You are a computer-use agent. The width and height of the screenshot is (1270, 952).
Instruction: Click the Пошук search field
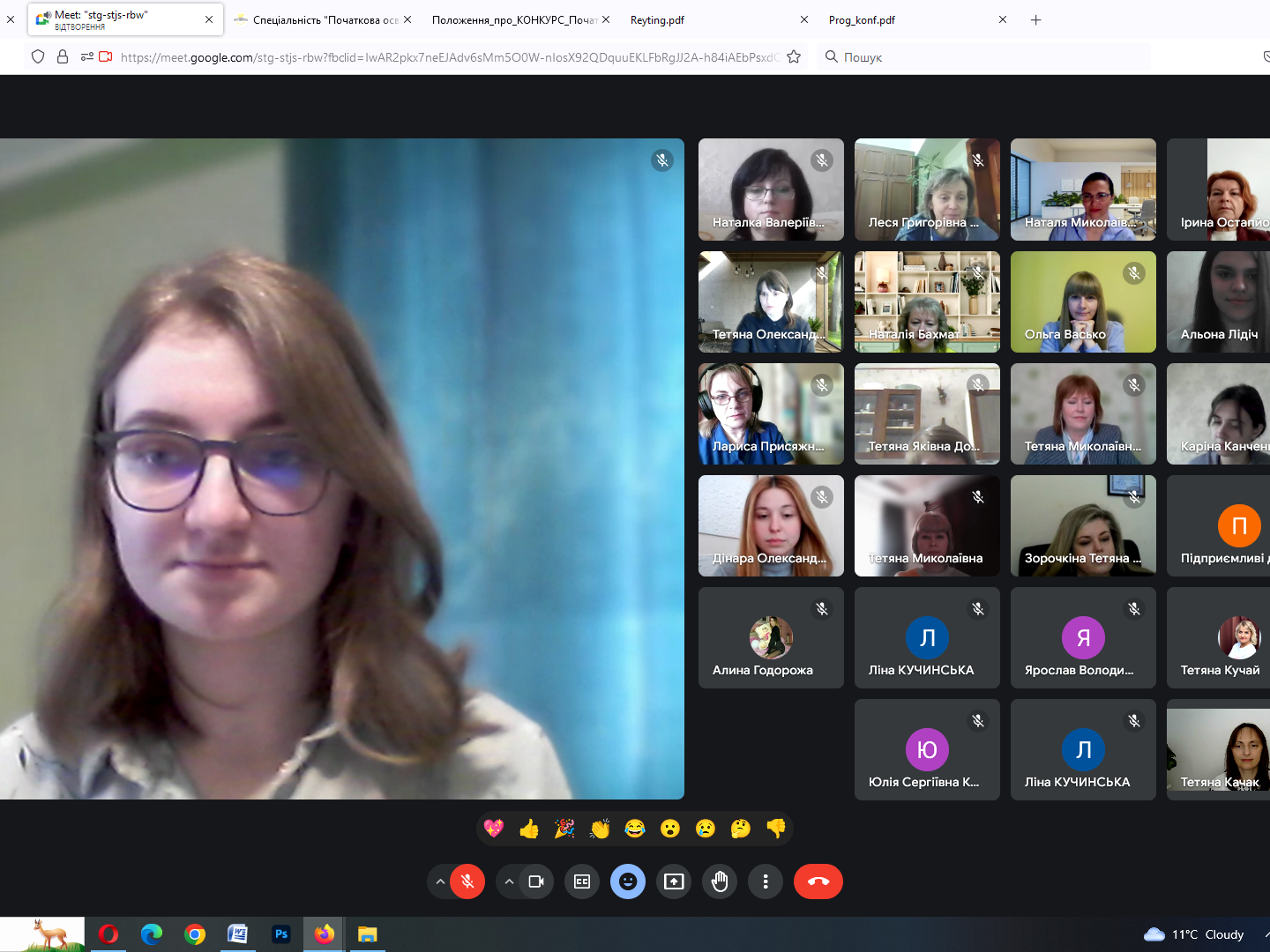[988, 57]
